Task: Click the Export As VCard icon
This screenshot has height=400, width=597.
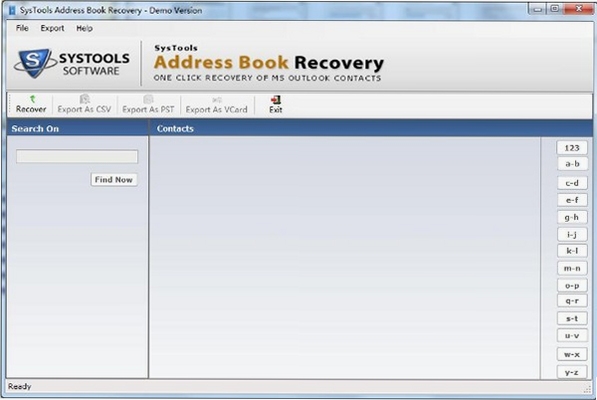Action: tap(217, 100)
